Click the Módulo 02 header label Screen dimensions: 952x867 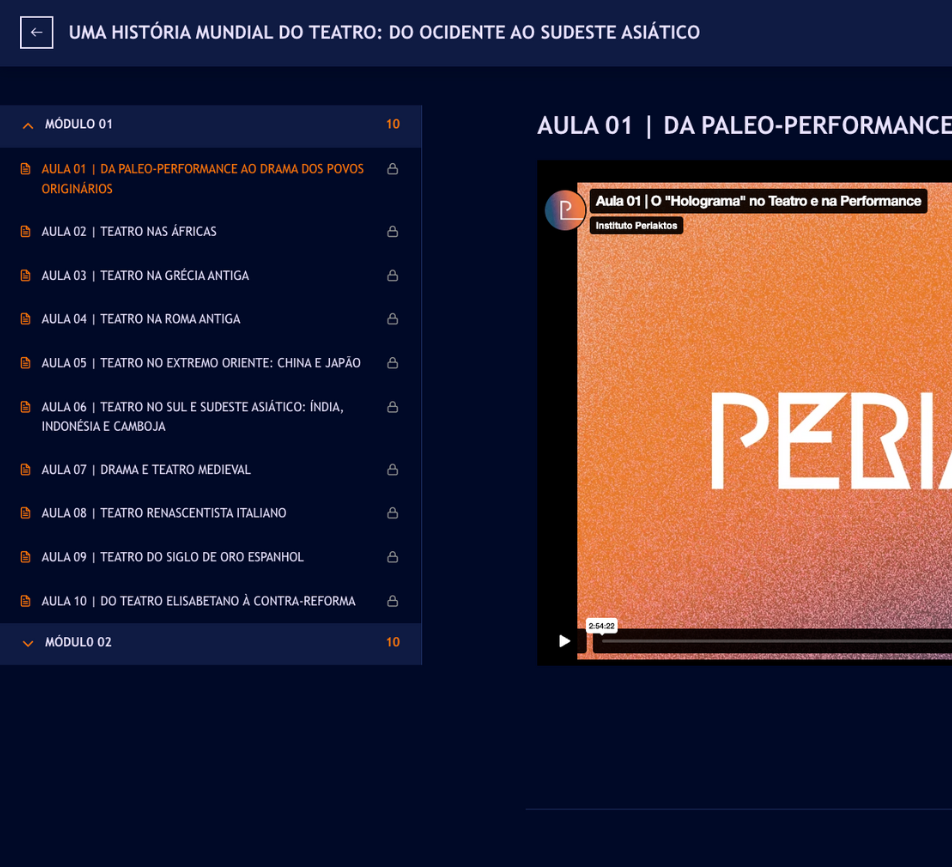point(78,642)
